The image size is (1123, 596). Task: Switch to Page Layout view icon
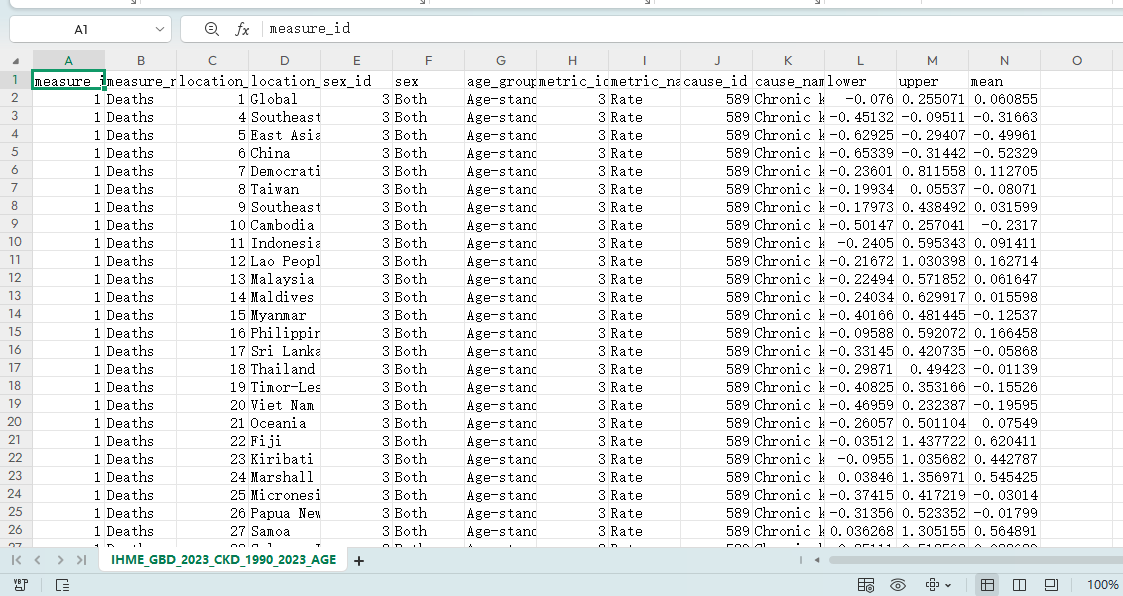pyautogui.click(x=1019, y=585)
